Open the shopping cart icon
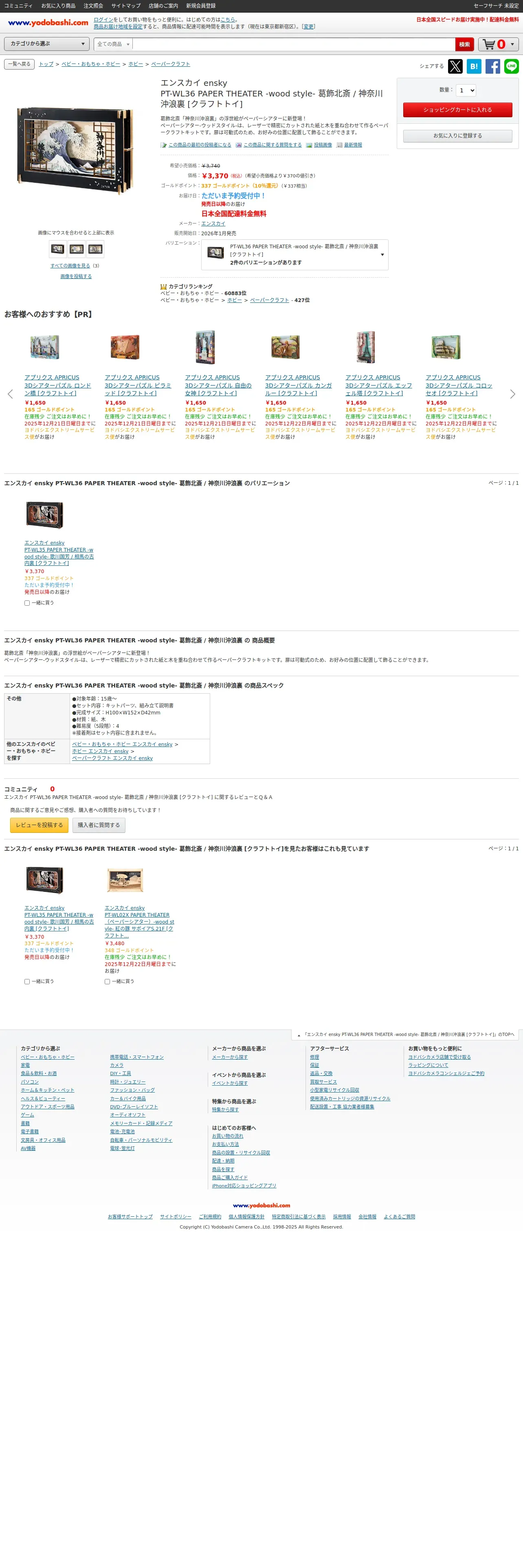This screenshot has height=1568, width=523. coord(489,44)
